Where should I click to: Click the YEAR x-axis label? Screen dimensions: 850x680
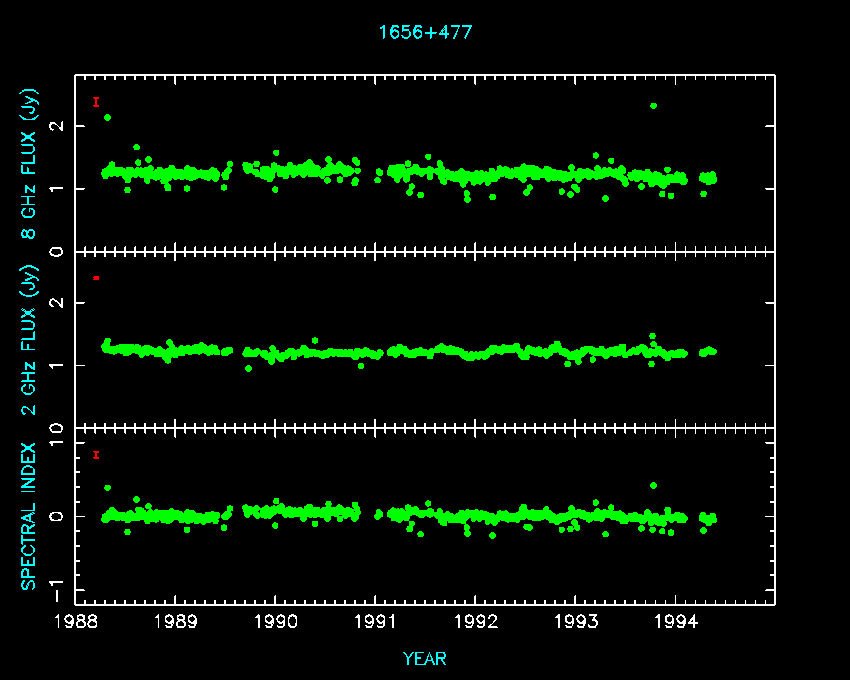point(425,659)
